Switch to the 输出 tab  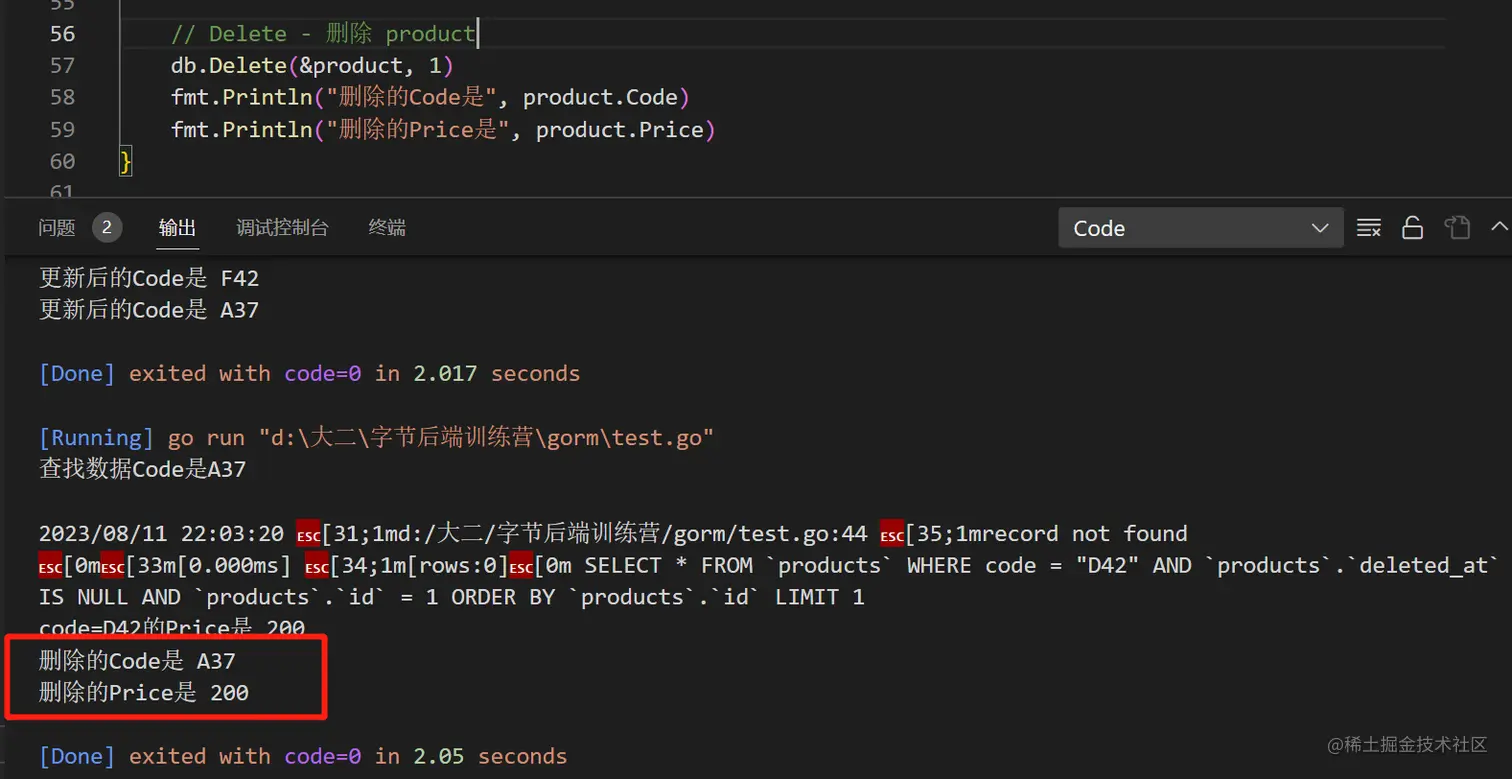(177, 228)
